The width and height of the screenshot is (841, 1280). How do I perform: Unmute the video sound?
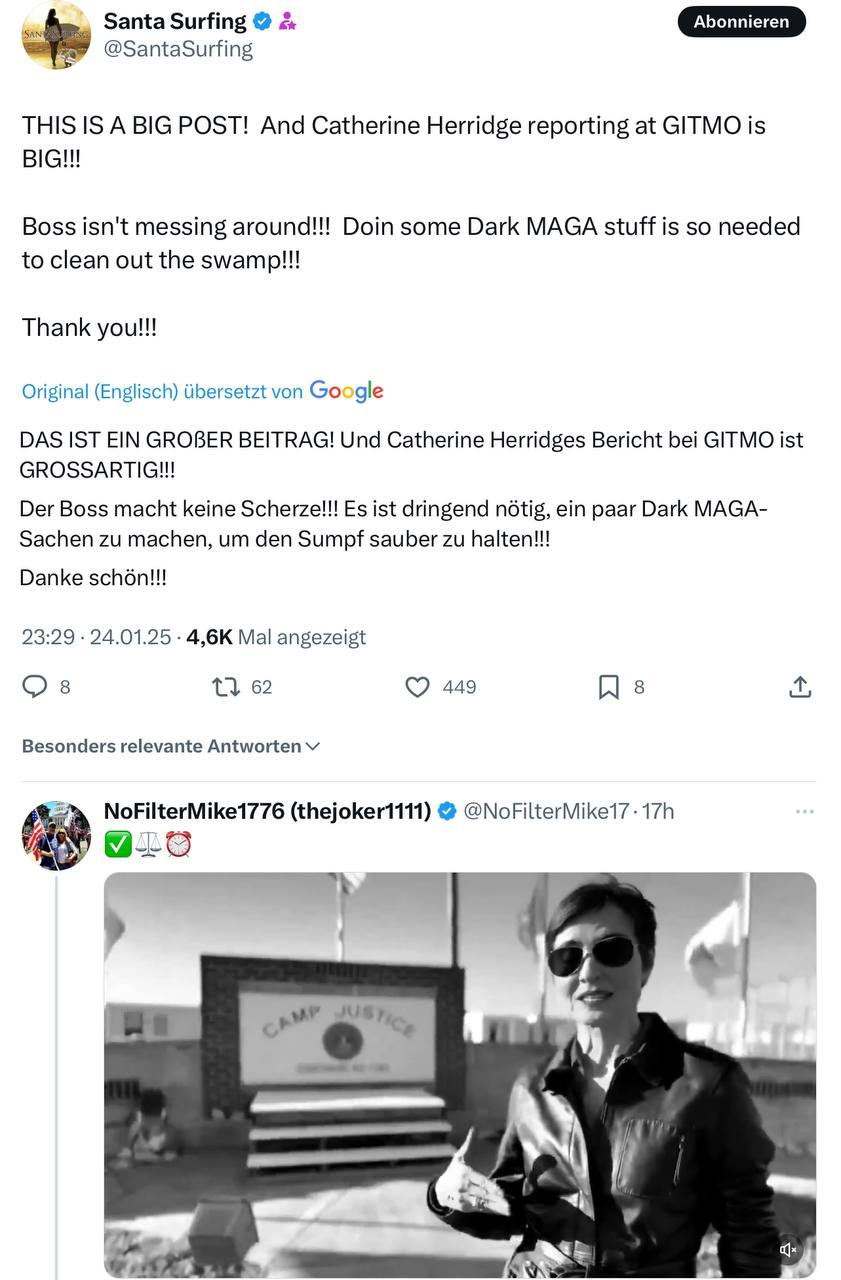click(788, 1249)
